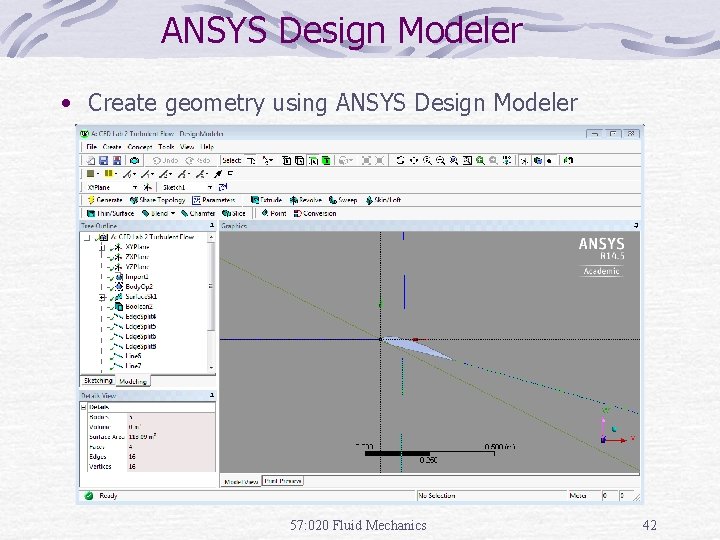Select Edgesplit4 in the tree outline
720x540 pixels.
coord(141,317)
